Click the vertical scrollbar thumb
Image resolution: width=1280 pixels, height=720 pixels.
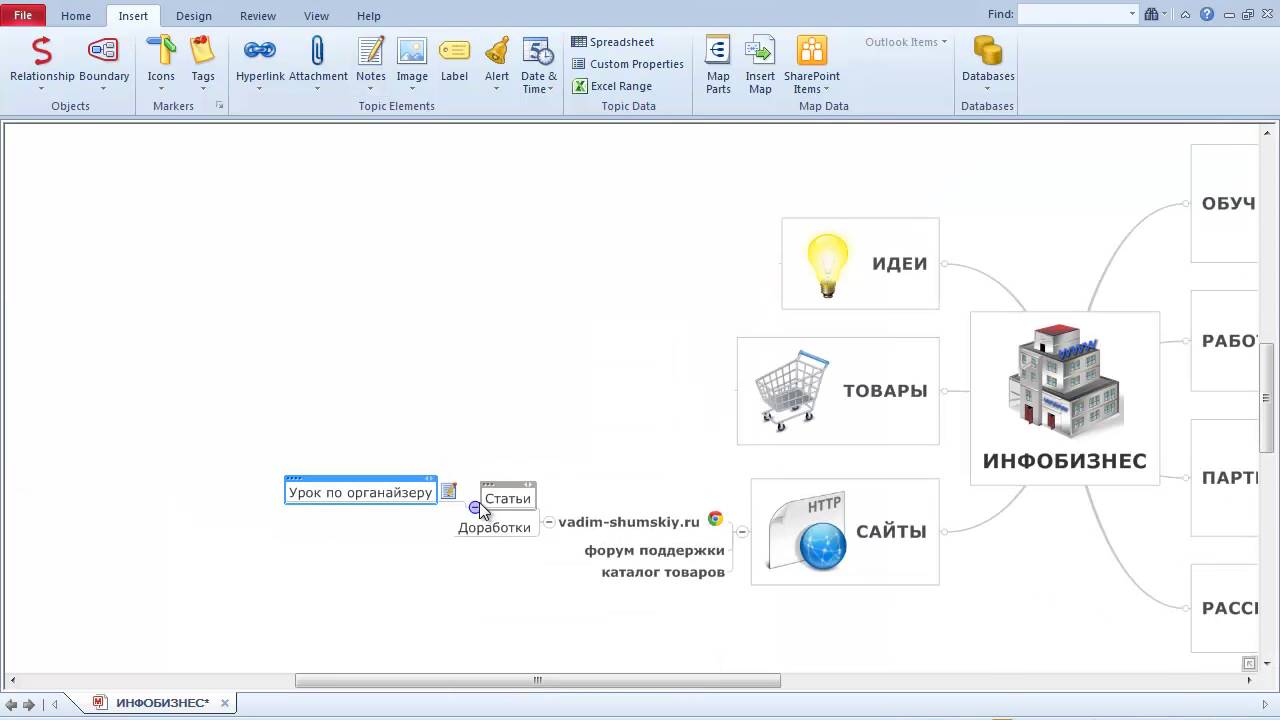[x=1266, y=397]
